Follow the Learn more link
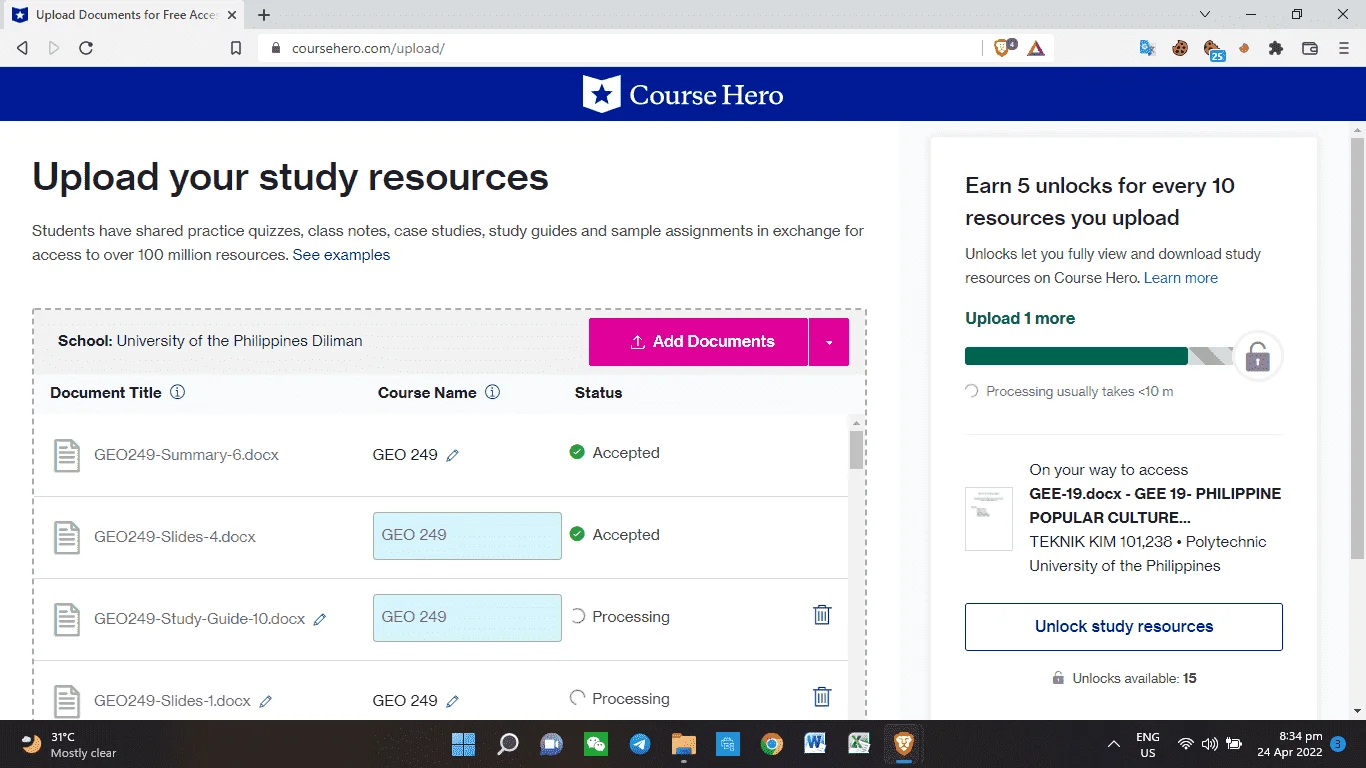 pyautogui.click(x=1181, y=278)
